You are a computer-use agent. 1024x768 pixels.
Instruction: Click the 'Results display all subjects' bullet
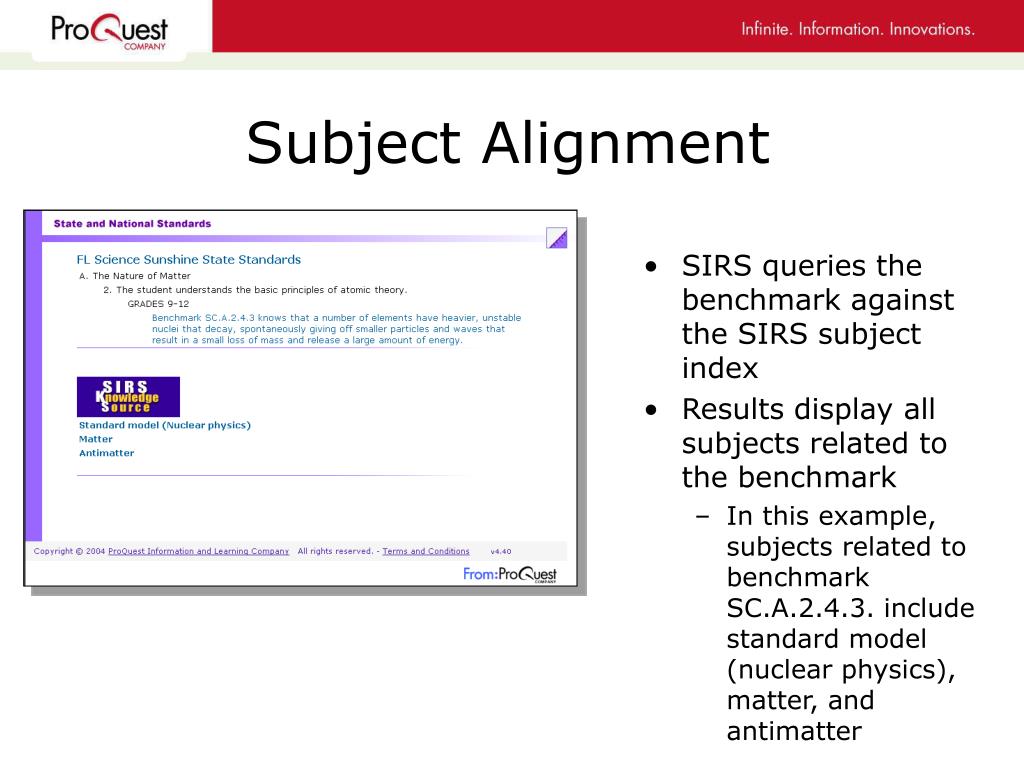814,443
